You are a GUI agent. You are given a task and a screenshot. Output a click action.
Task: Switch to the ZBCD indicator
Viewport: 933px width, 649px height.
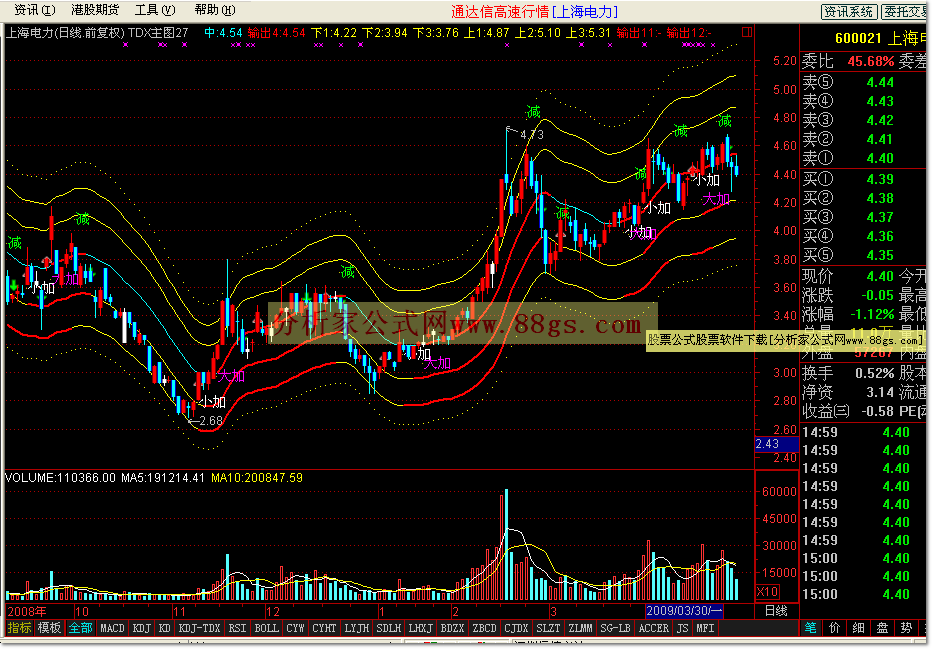tap(484, 628)
